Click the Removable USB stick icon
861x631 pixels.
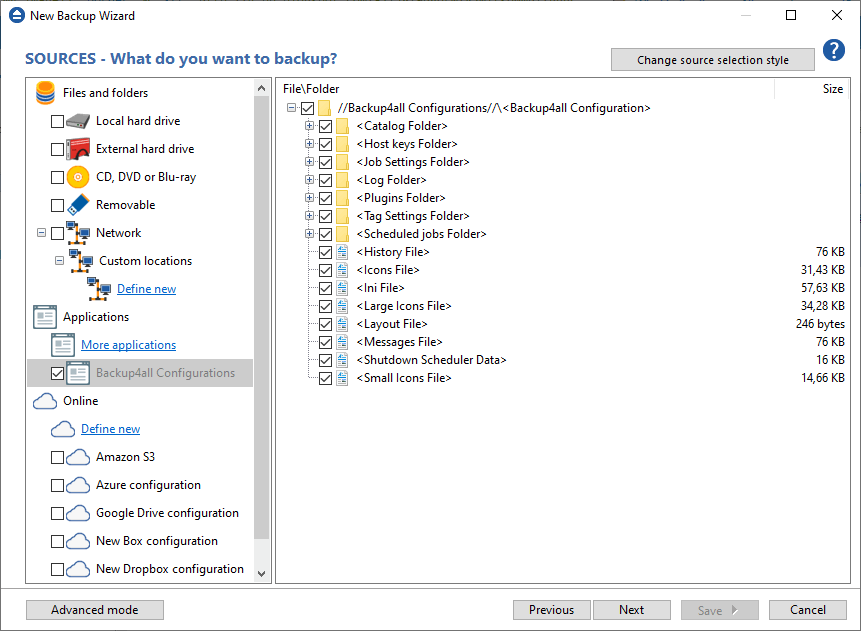[78, 205]
